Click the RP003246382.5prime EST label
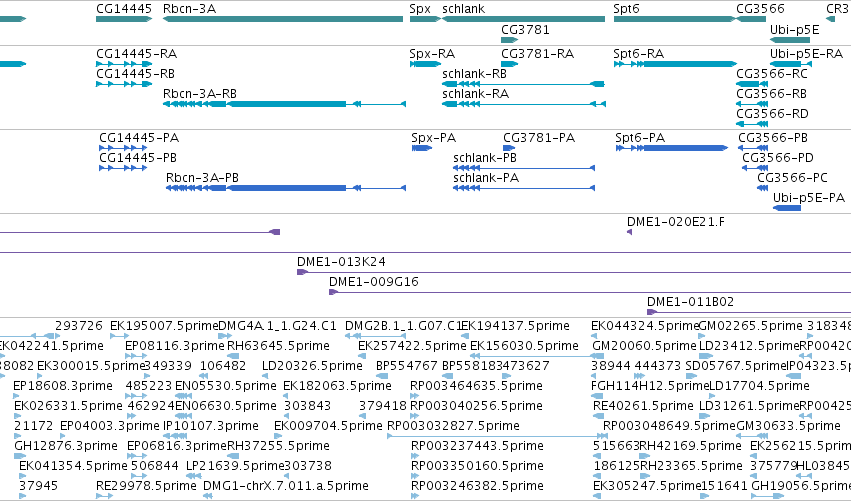Image resolution: width=851 pixels, height=501 pixels. click(477, 487)
